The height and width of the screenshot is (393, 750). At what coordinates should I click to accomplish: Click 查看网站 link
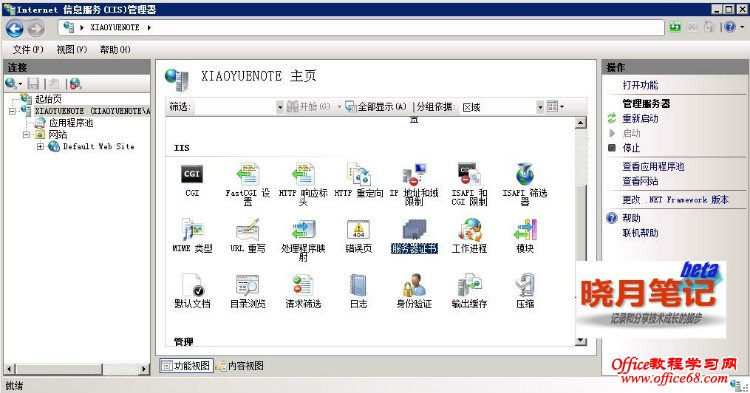pos(640,181)
